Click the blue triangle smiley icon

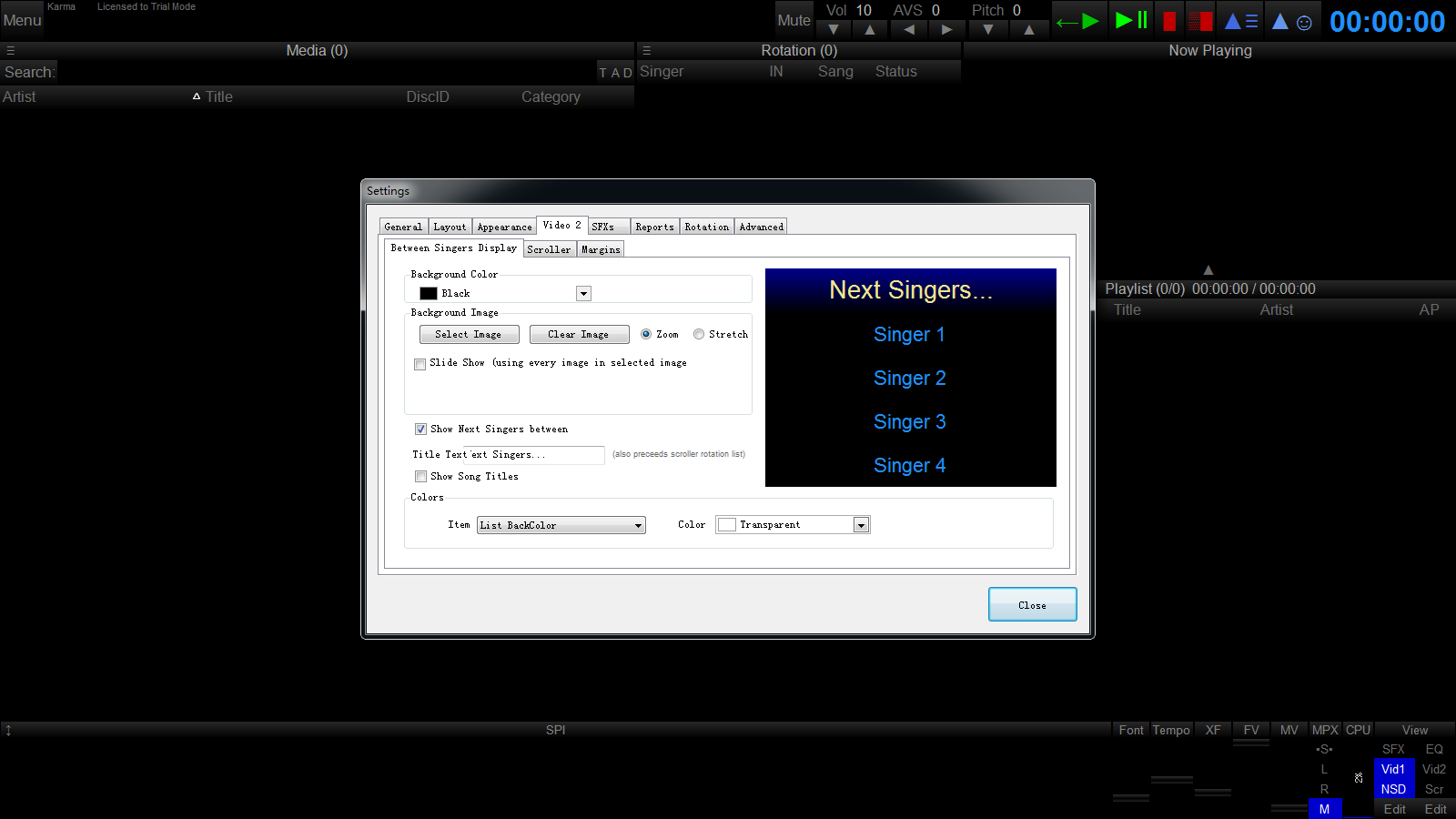[1291, 21]
